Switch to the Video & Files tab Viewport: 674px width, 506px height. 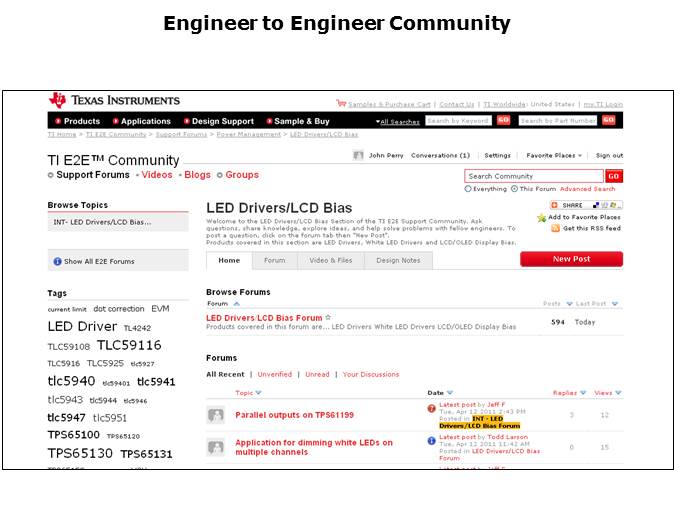(x=329, y=260)
